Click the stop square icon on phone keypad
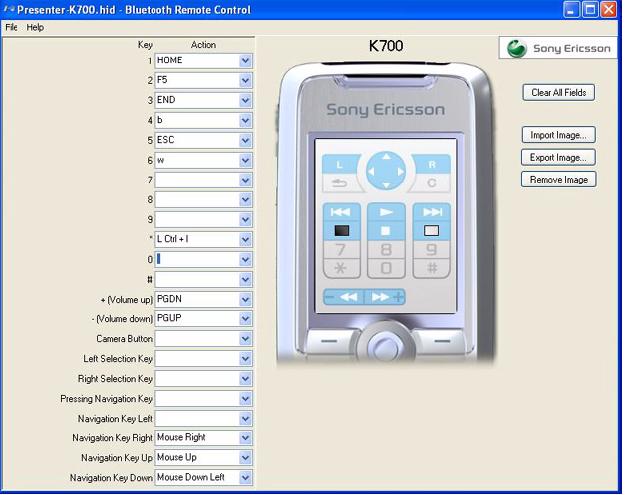Viewport: 625px width, 495px height. tap(385, 230)
